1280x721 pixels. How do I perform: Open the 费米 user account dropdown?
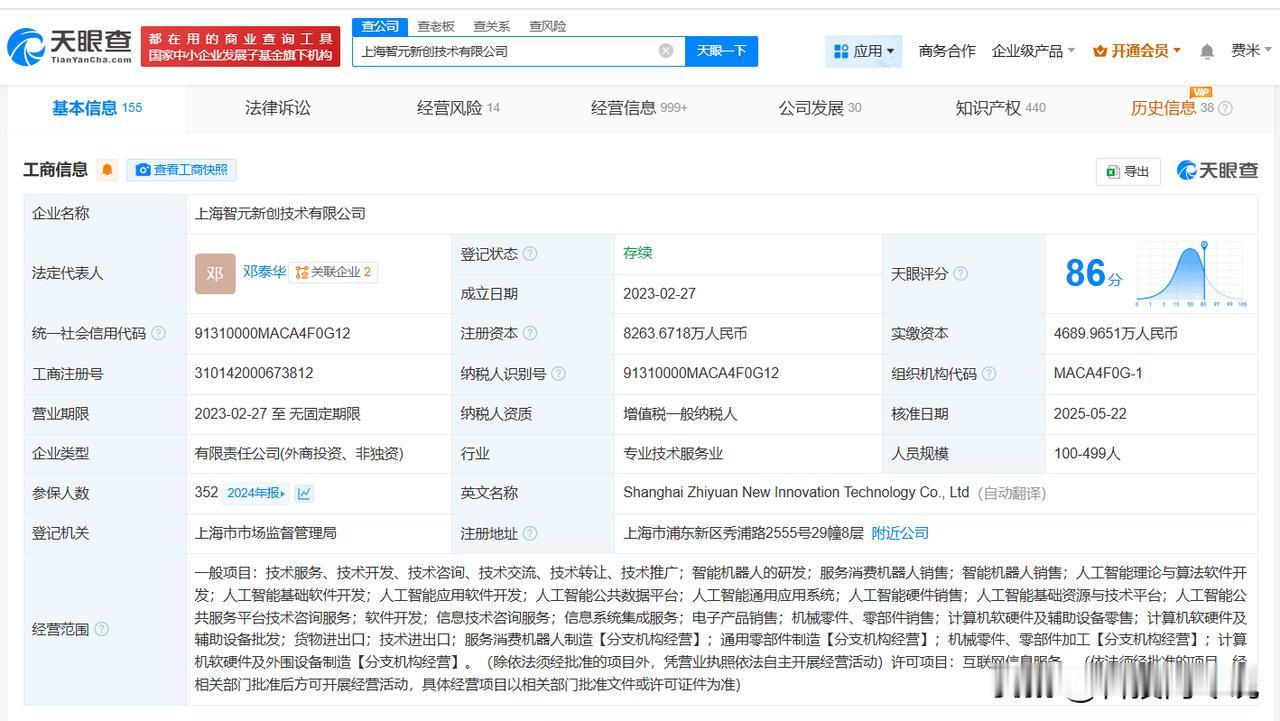(x=1250, y=51)
